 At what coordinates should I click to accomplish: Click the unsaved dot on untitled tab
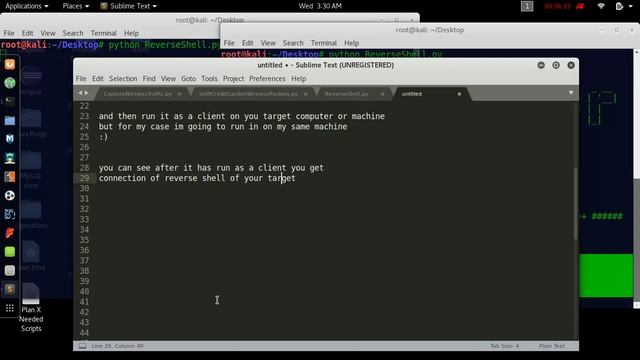[459, 94]
